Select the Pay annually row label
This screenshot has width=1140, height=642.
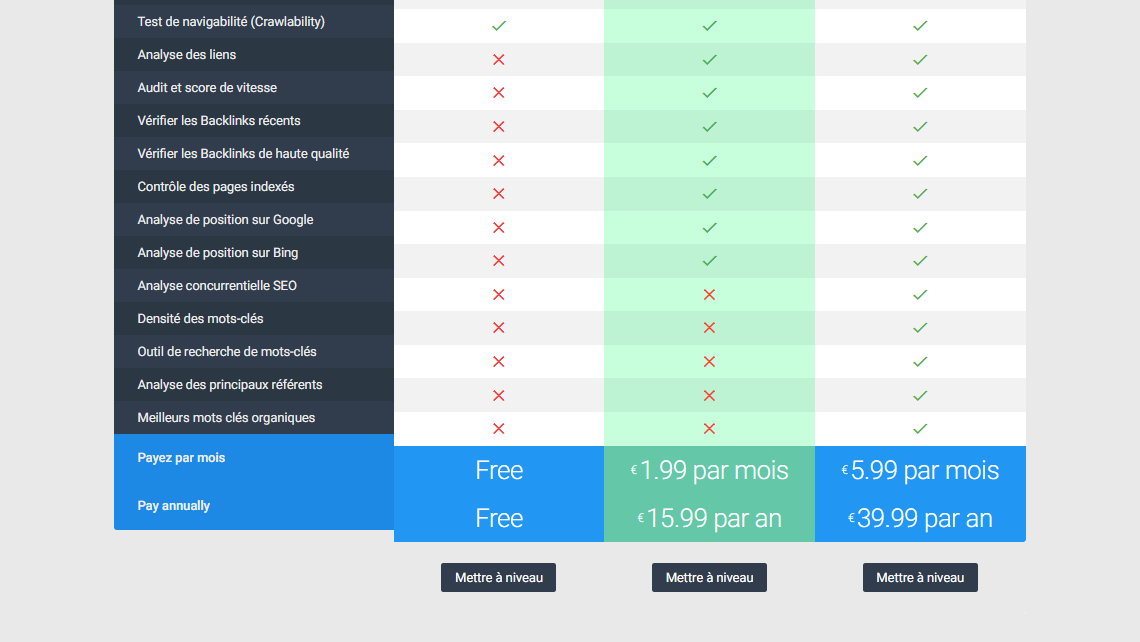point(174,506)
